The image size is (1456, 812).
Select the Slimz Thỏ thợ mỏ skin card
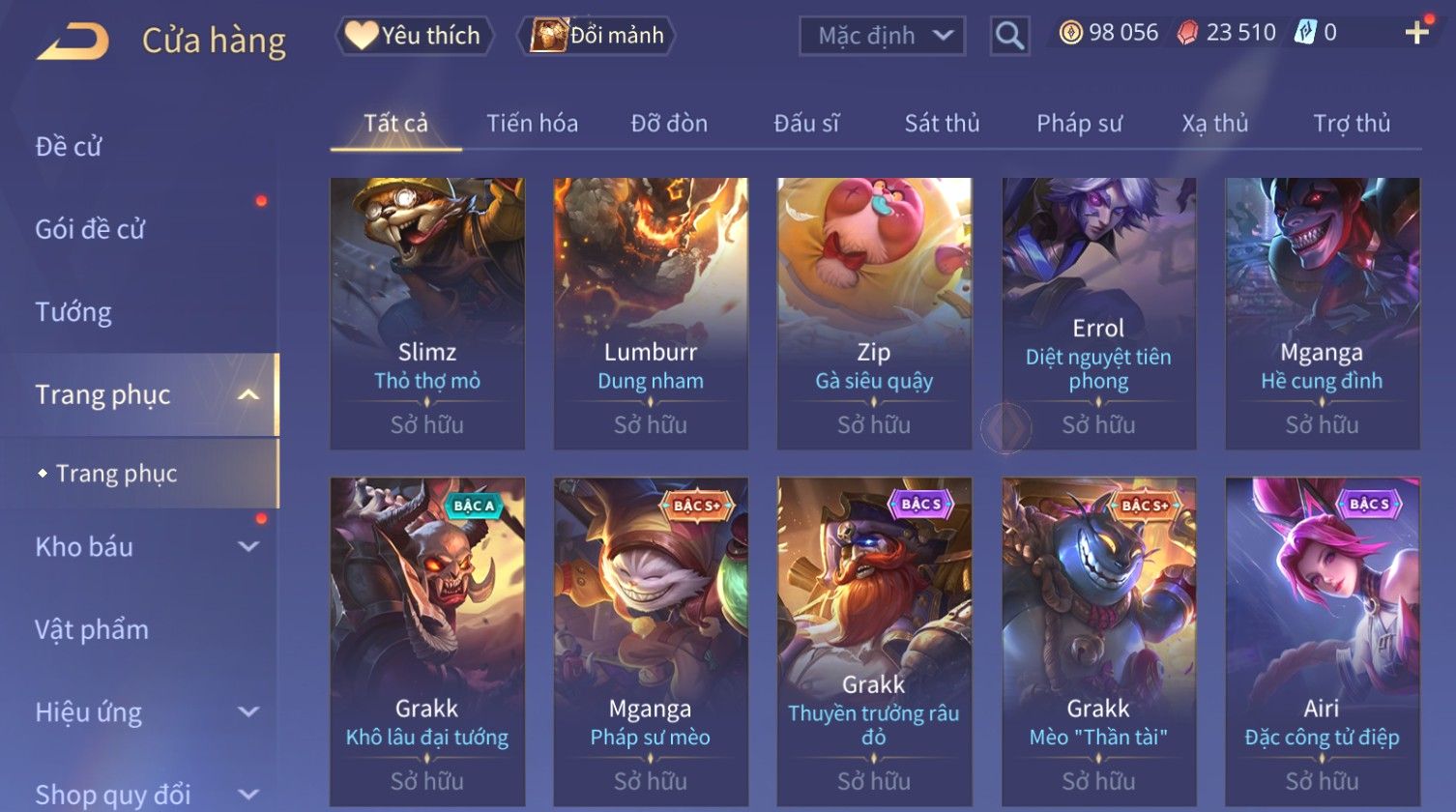coord(427,313)
